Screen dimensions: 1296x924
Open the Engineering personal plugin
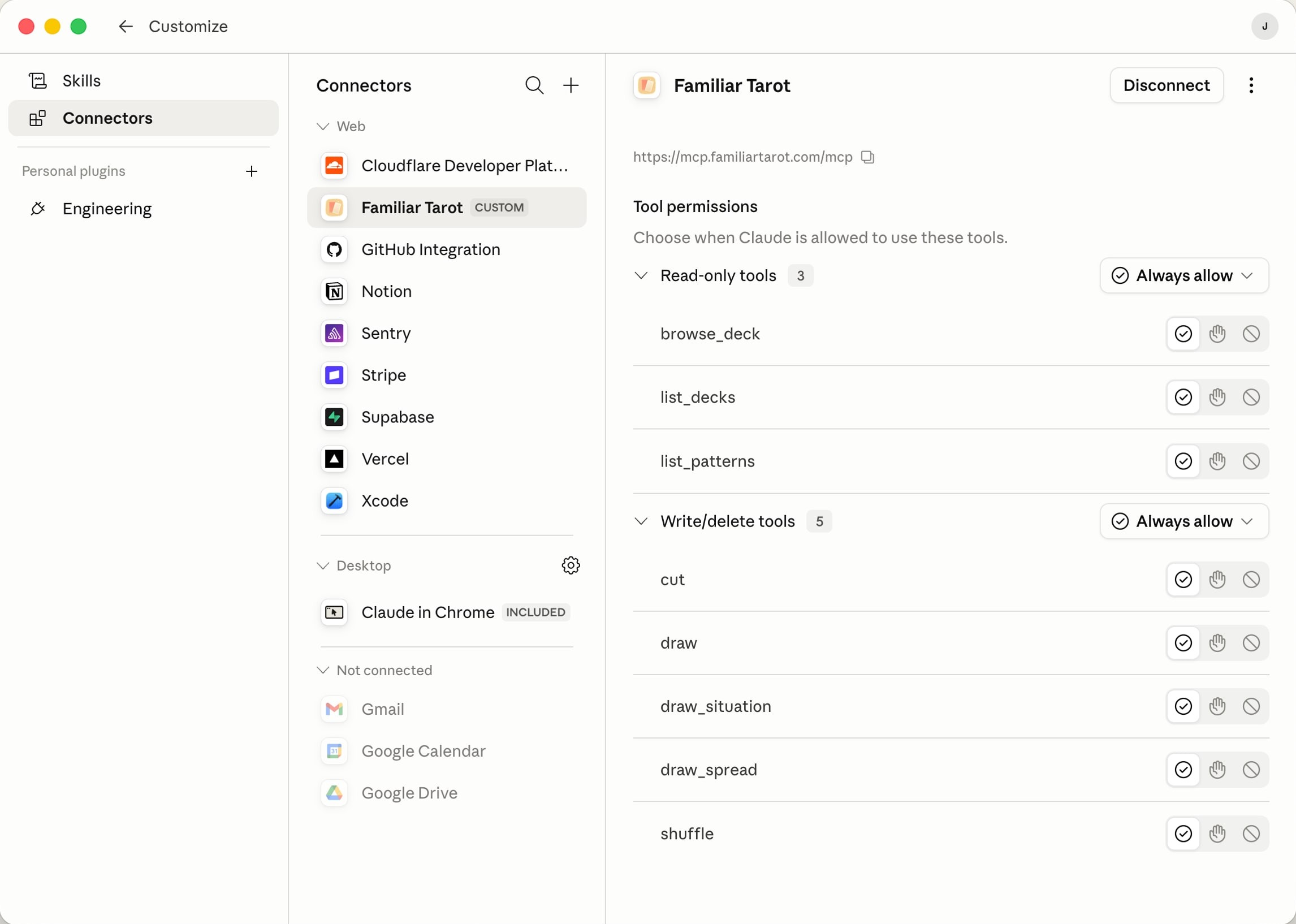point(144,209)
